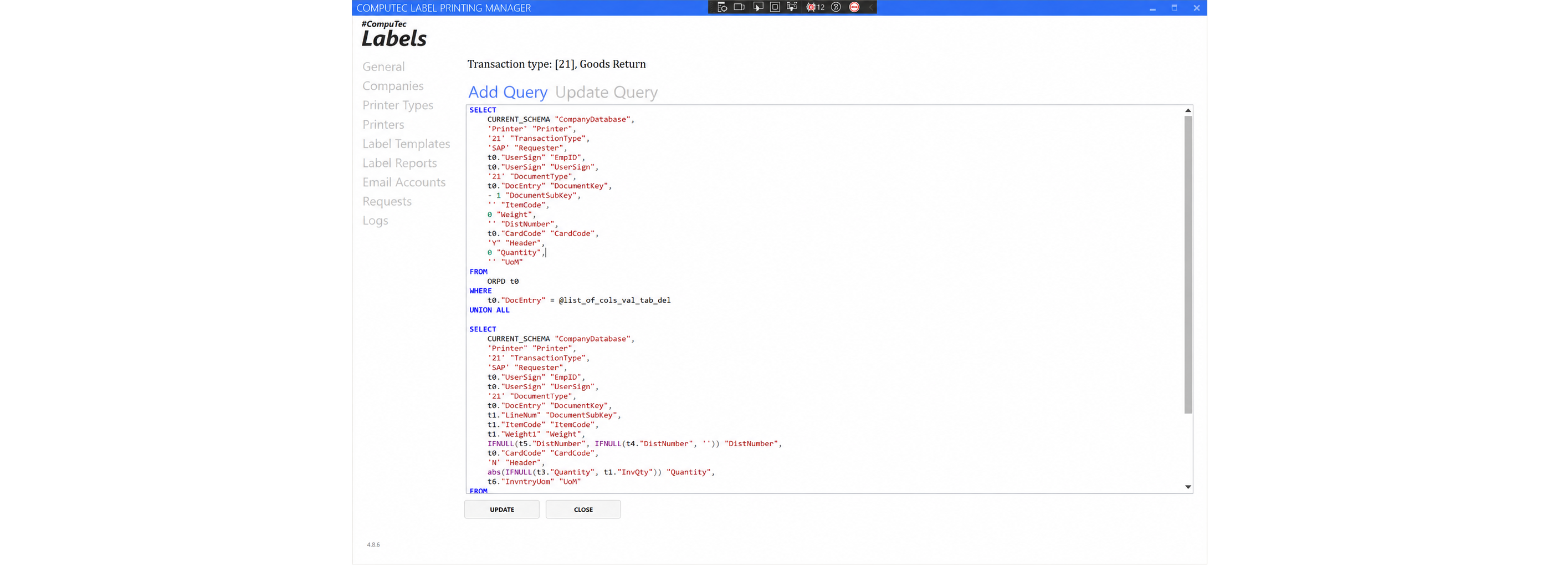Toggle display layout adorners icon in debug toolbar
Screen dimensions: 1568x566
pos(775,7)
